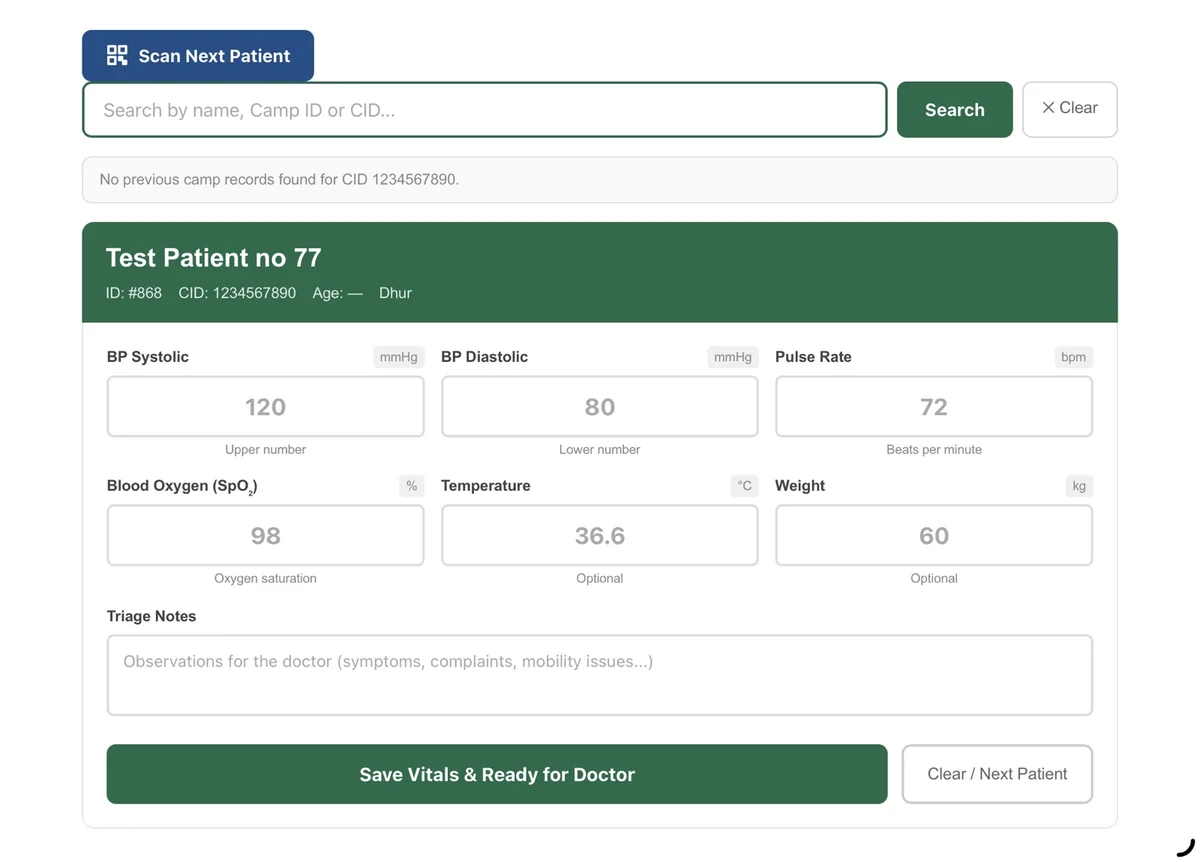The height and width of the screenshot is (862, 1200).
Task: Focus the search by name, Camp ID or CID field
Action: click(x=484, y=109)
